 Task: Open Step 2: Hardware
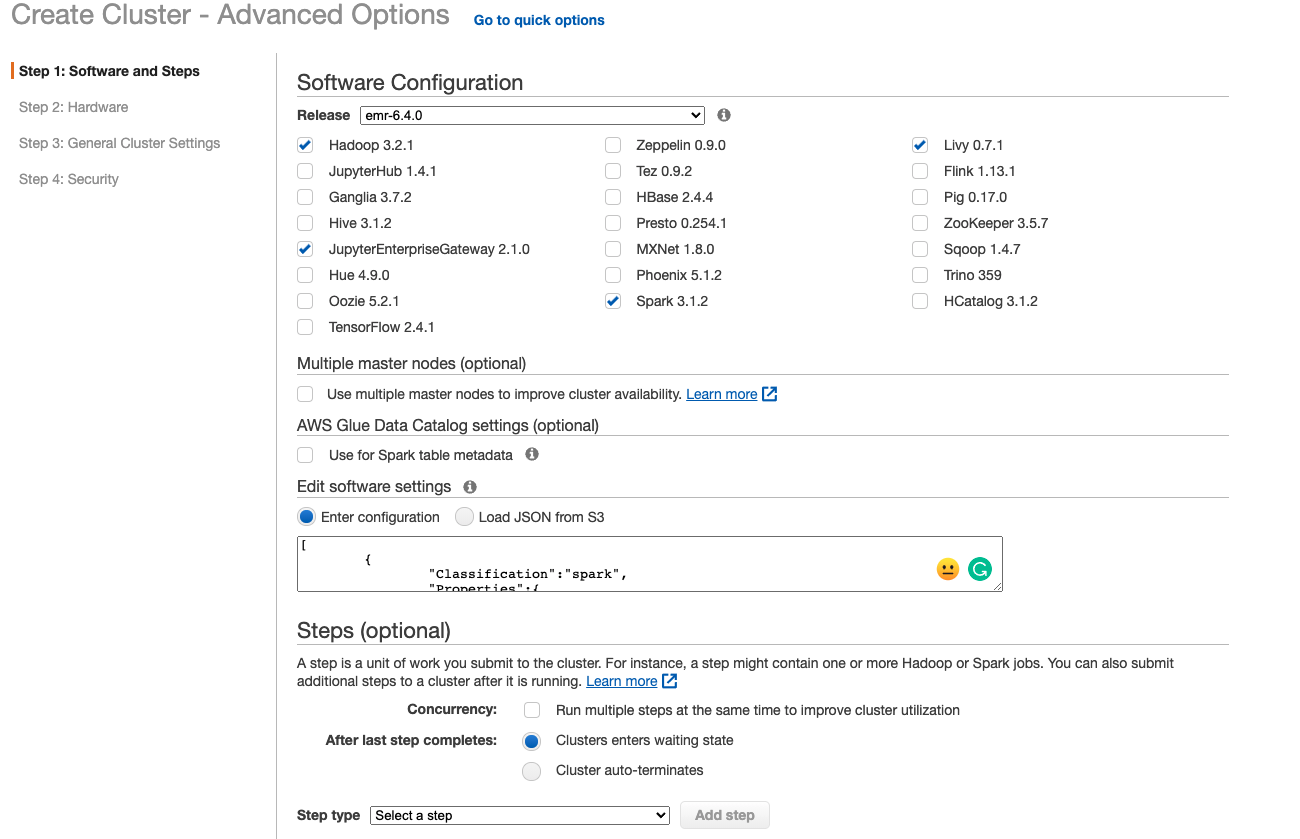tap(73, 107)
